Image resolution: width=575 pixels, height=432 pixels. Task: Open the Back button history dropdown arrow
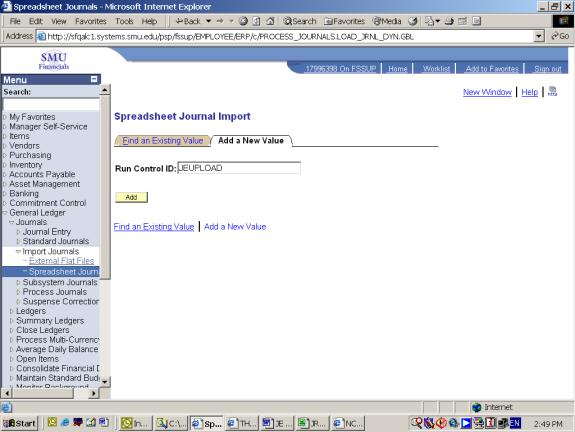coord(208,21)
